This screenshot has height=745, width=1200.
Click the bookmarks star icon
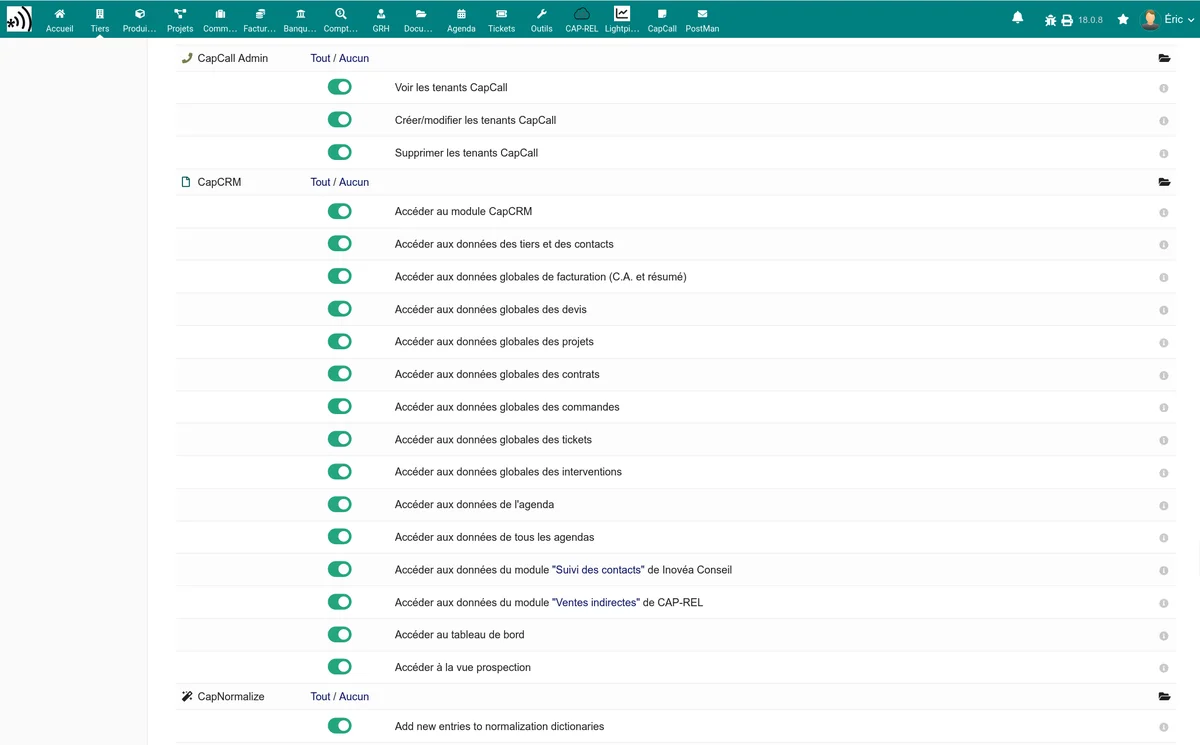tap(1123, 19)
